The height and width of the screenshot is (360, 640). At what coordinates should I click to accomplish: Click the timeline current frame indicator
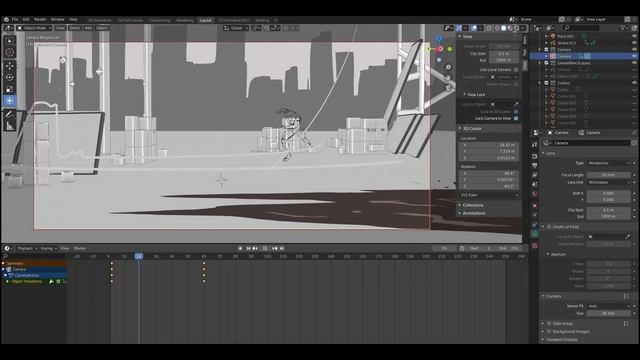(139, 256)
